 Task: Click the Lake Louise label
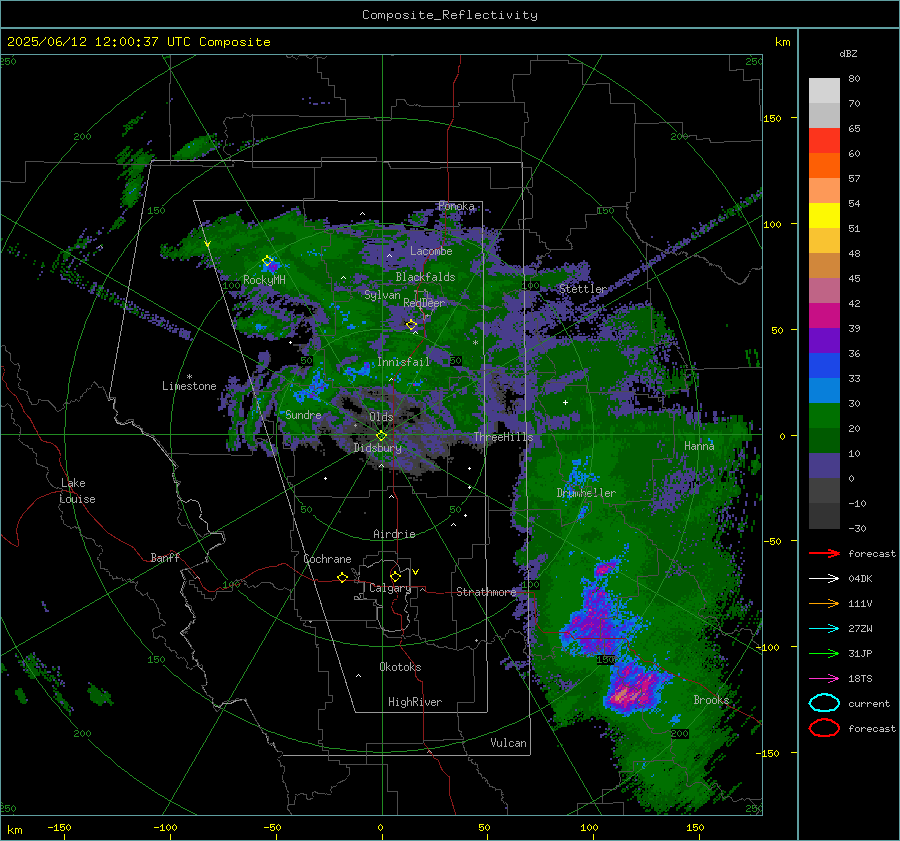(77, 491)
